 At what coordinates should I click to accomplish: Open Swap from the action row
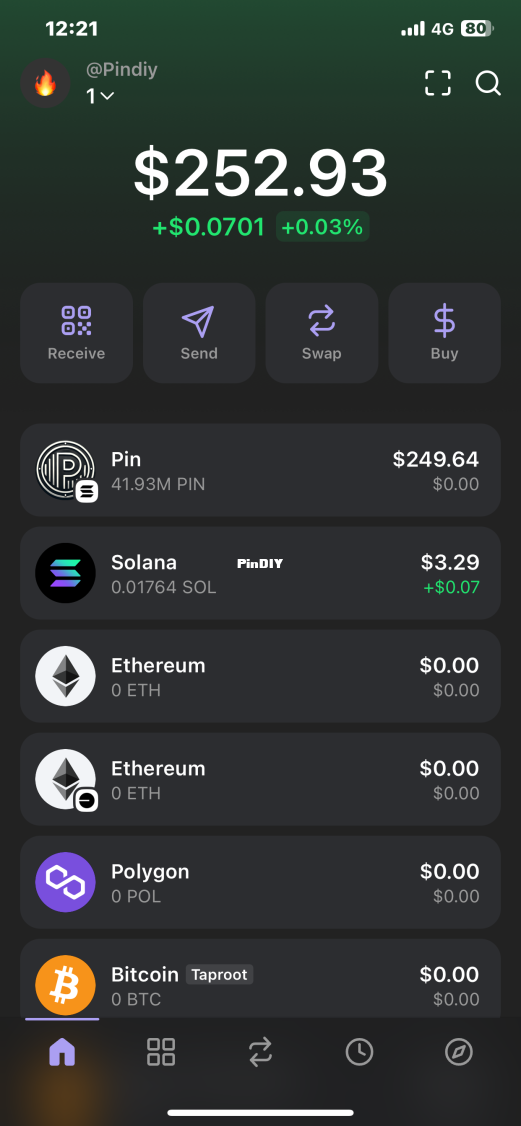click(x=321, y=333)
